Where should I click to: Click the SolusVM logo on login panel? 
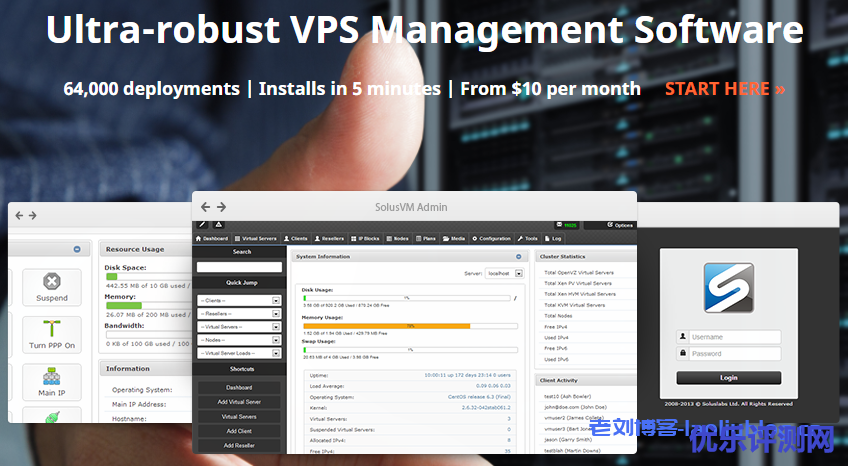click(x=728, y=288)
